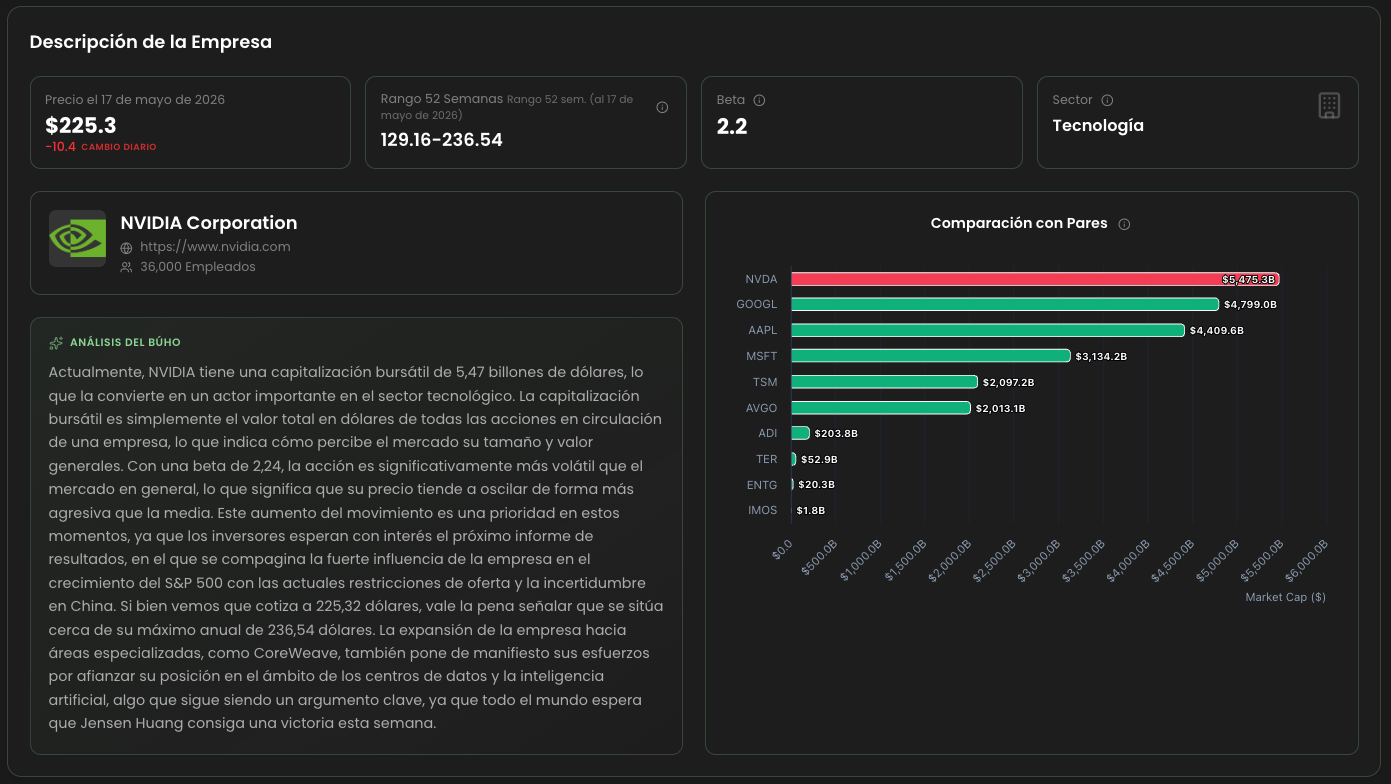Click the building icon in Sector card
Screen dimensions: 1391x784
[1329, 105]
